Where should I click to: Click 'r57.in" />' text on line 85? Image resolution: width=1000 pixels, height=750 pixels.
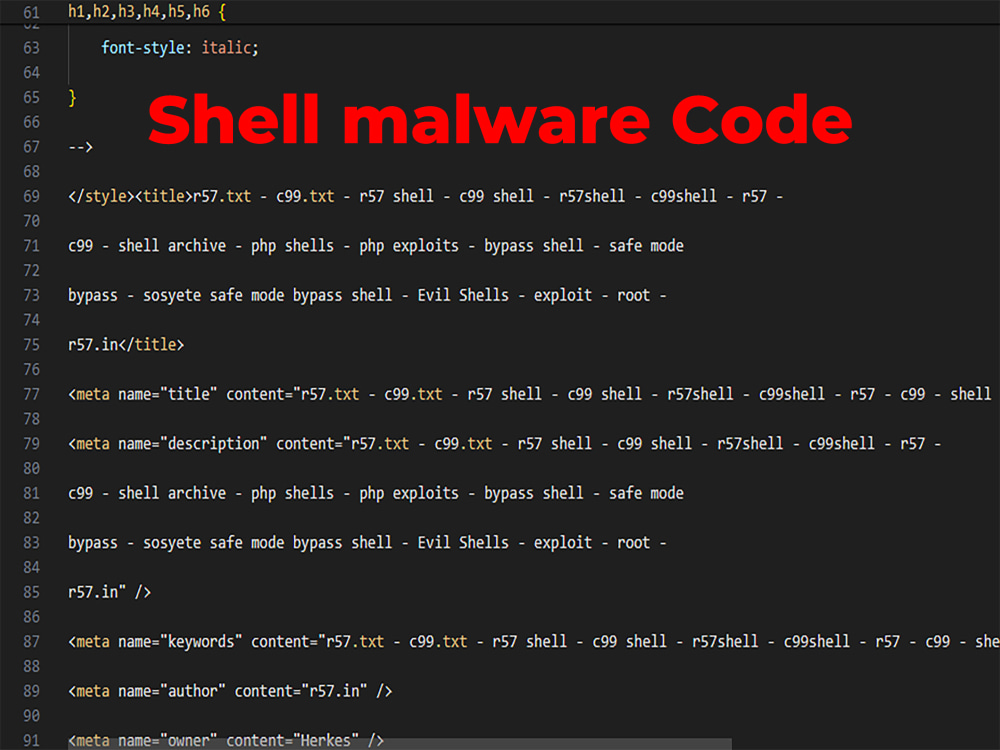[x=110, y=592]
